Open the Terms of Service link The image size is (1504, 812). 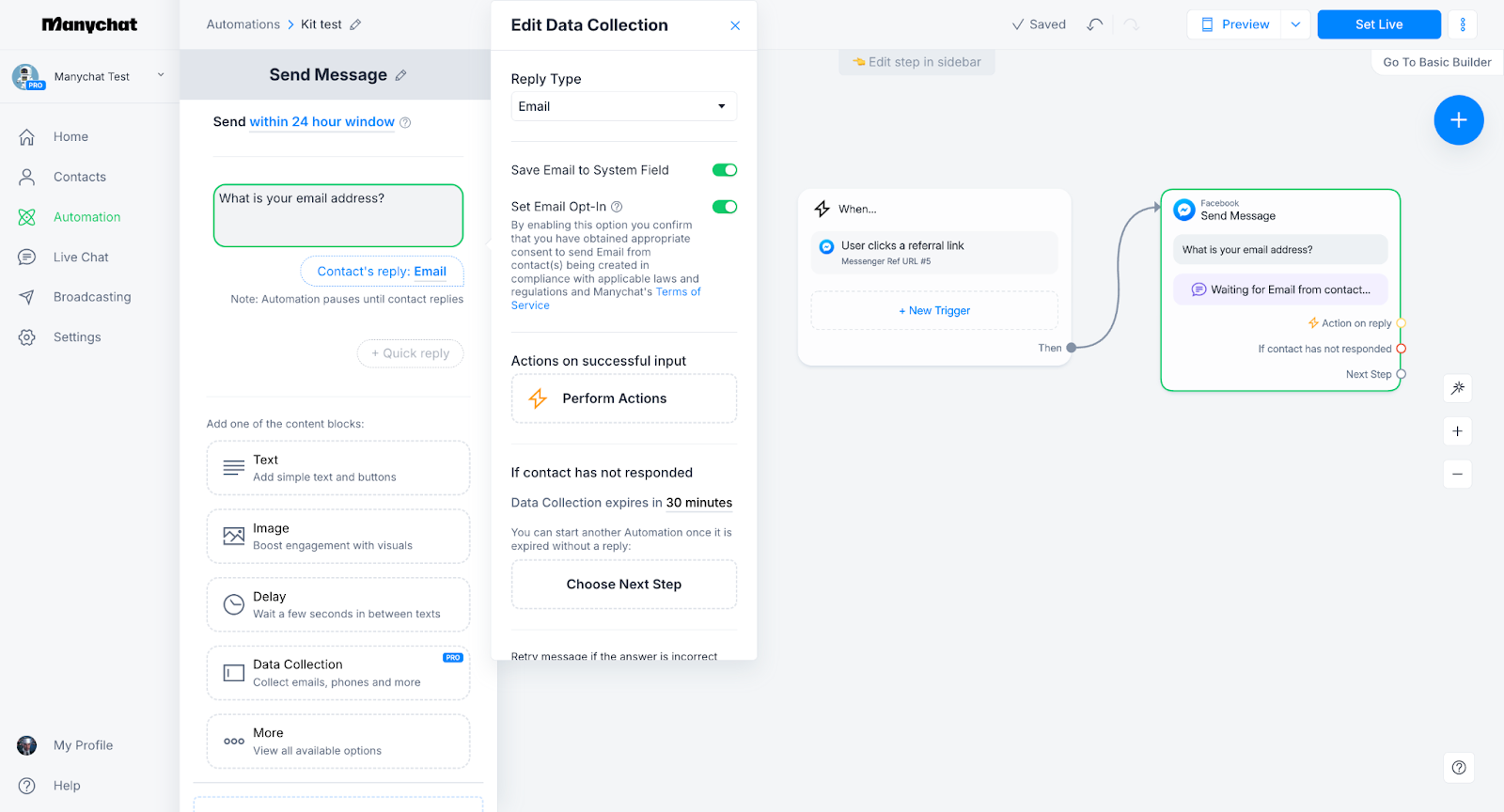click(678, 292)
